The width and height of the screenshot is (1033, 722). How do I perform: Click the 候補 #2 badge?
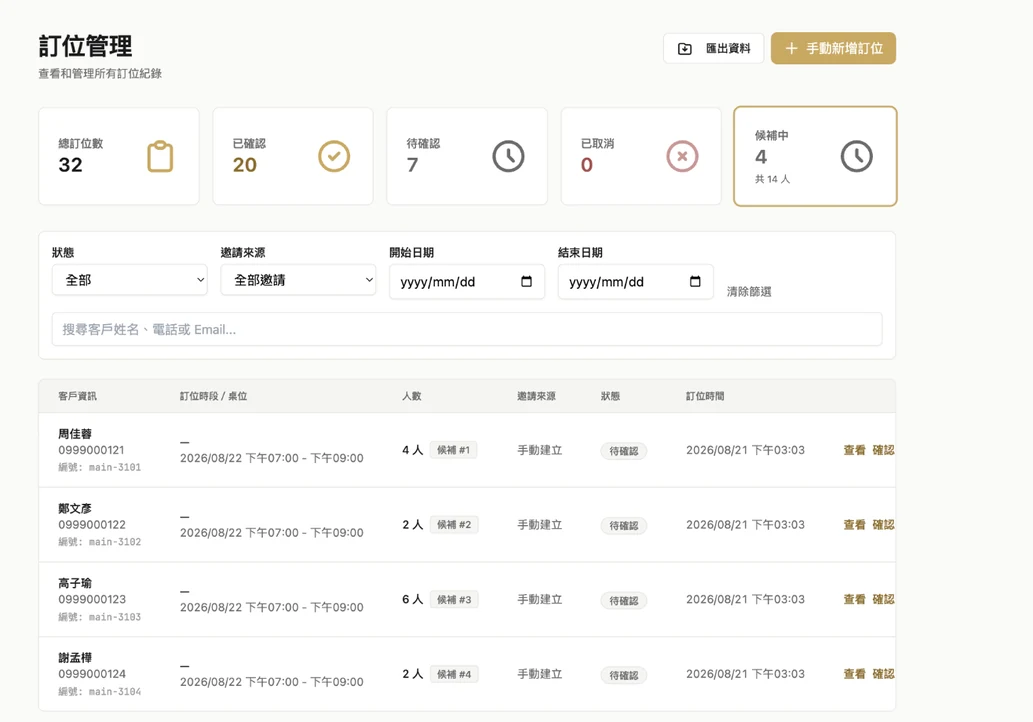click(x=454, y=524)
